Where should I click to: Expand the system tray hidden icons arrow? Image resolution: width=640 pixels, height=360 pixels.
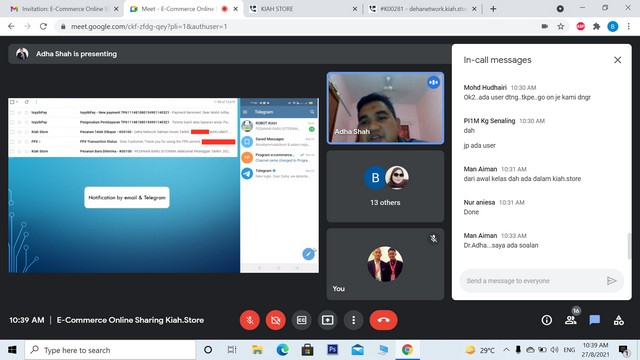click(506, 350)
